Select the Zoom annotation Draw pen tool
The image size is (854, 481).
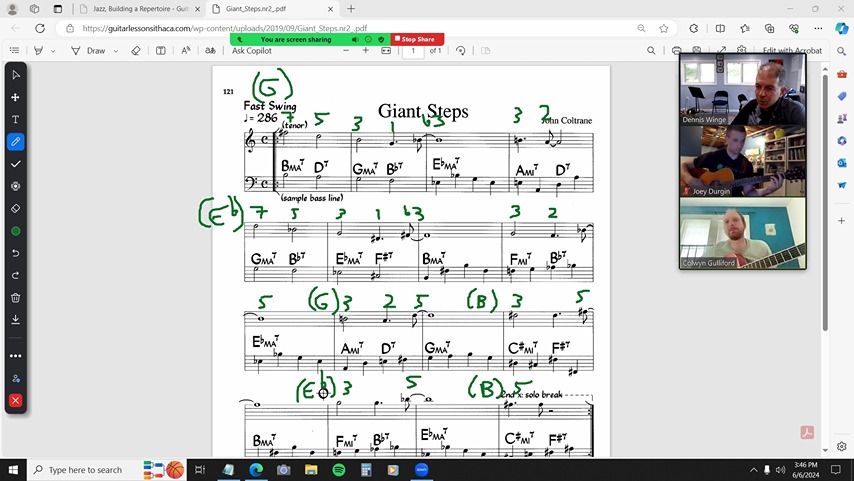15,142
